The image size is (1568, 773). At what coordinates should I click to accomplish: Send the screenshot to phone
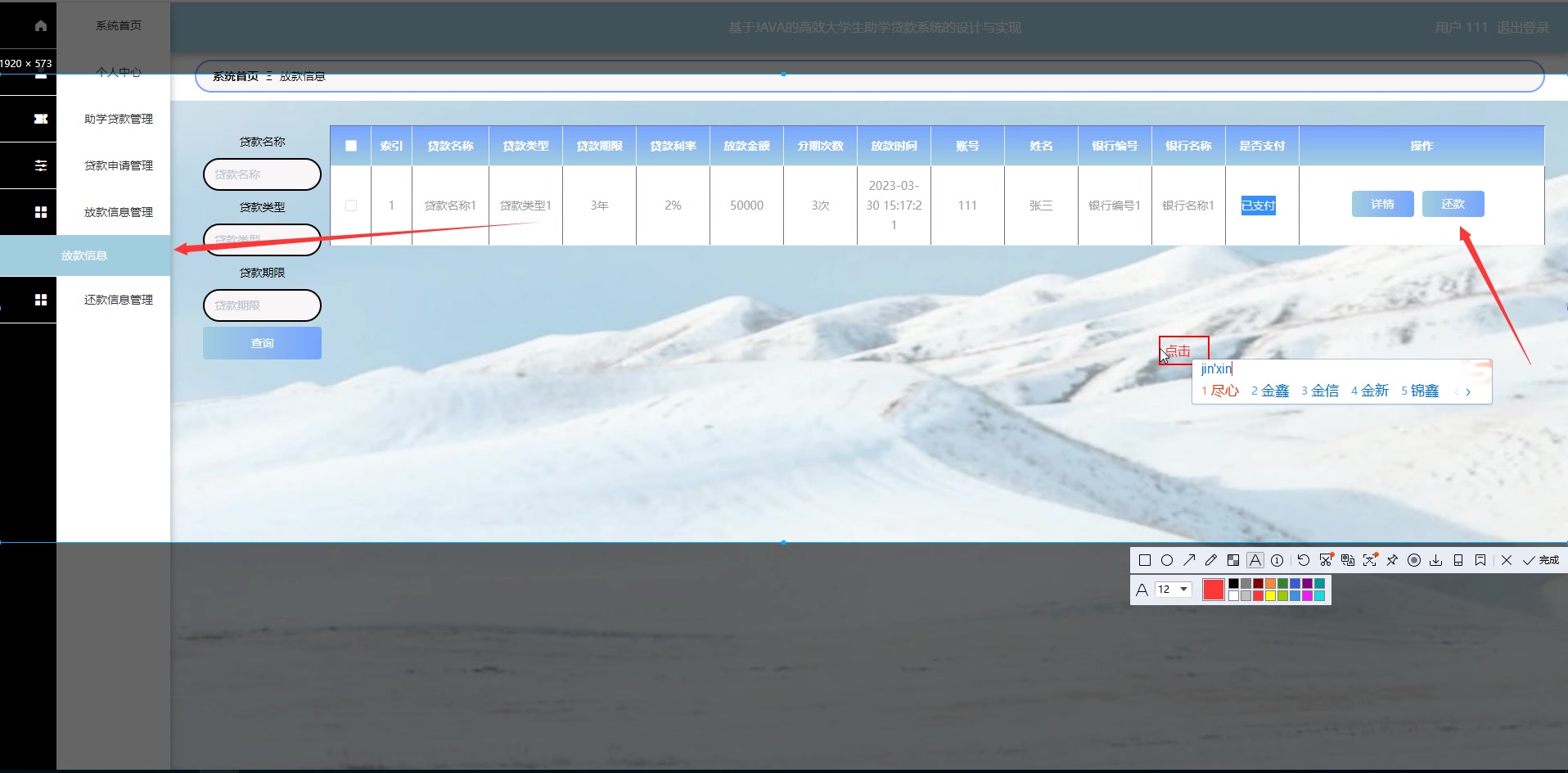tap(1458, 561)
